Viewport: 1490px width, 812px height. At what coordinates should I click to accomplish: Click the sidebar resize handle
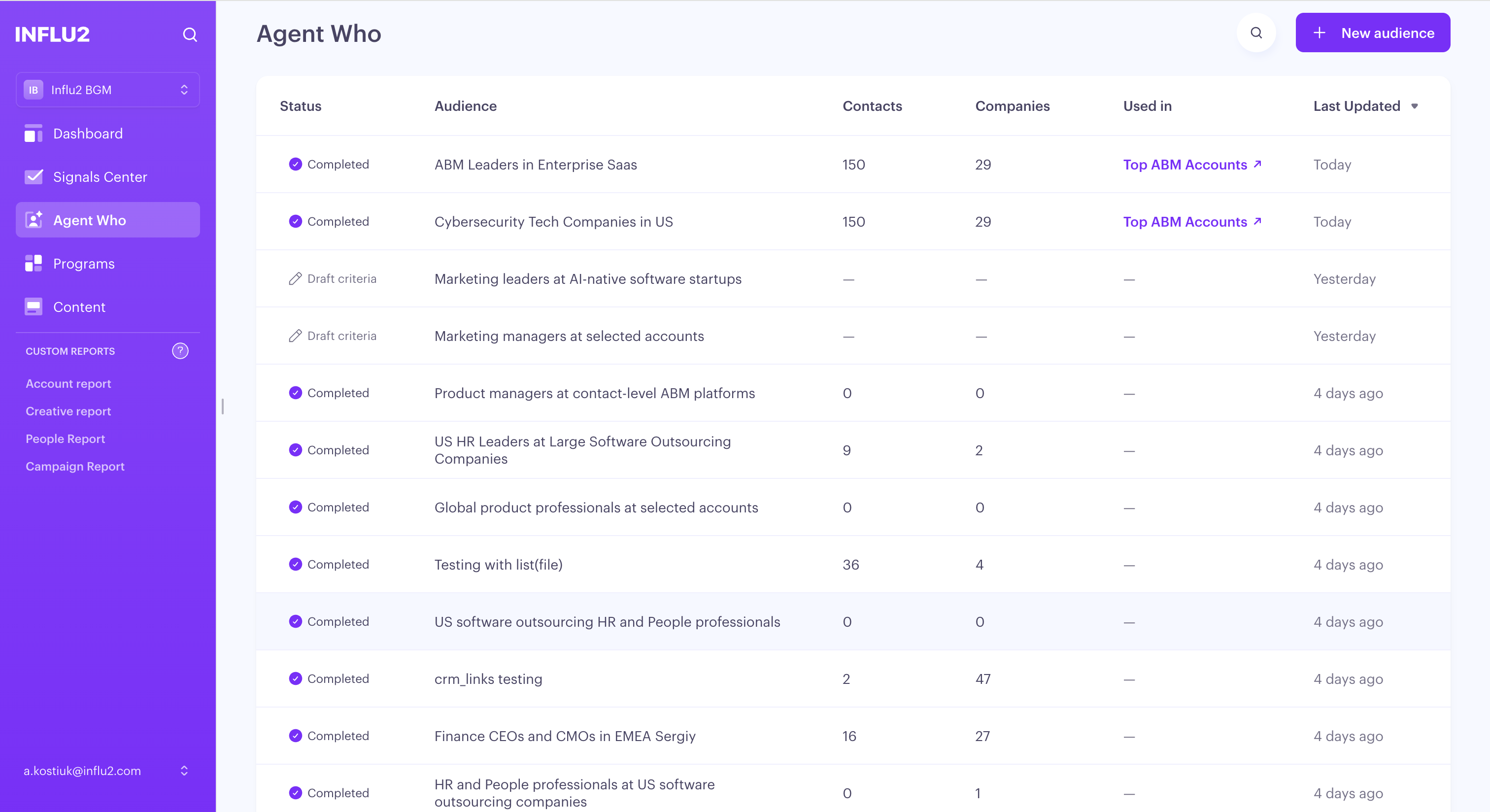[223, 406]
